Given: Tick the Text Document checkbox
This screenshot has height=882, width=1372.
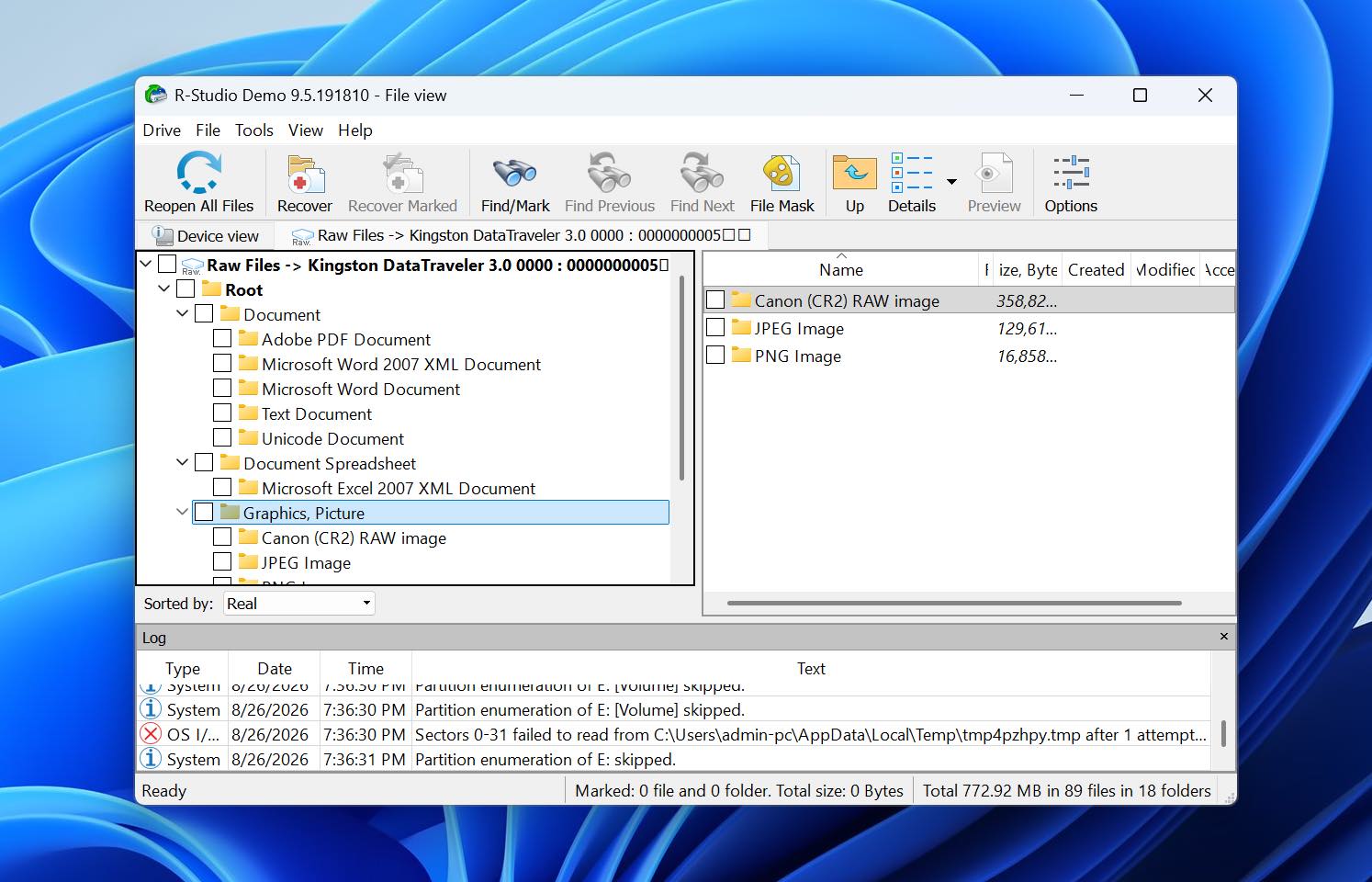Looking at the screenshot, I should (x=222, y=413).
